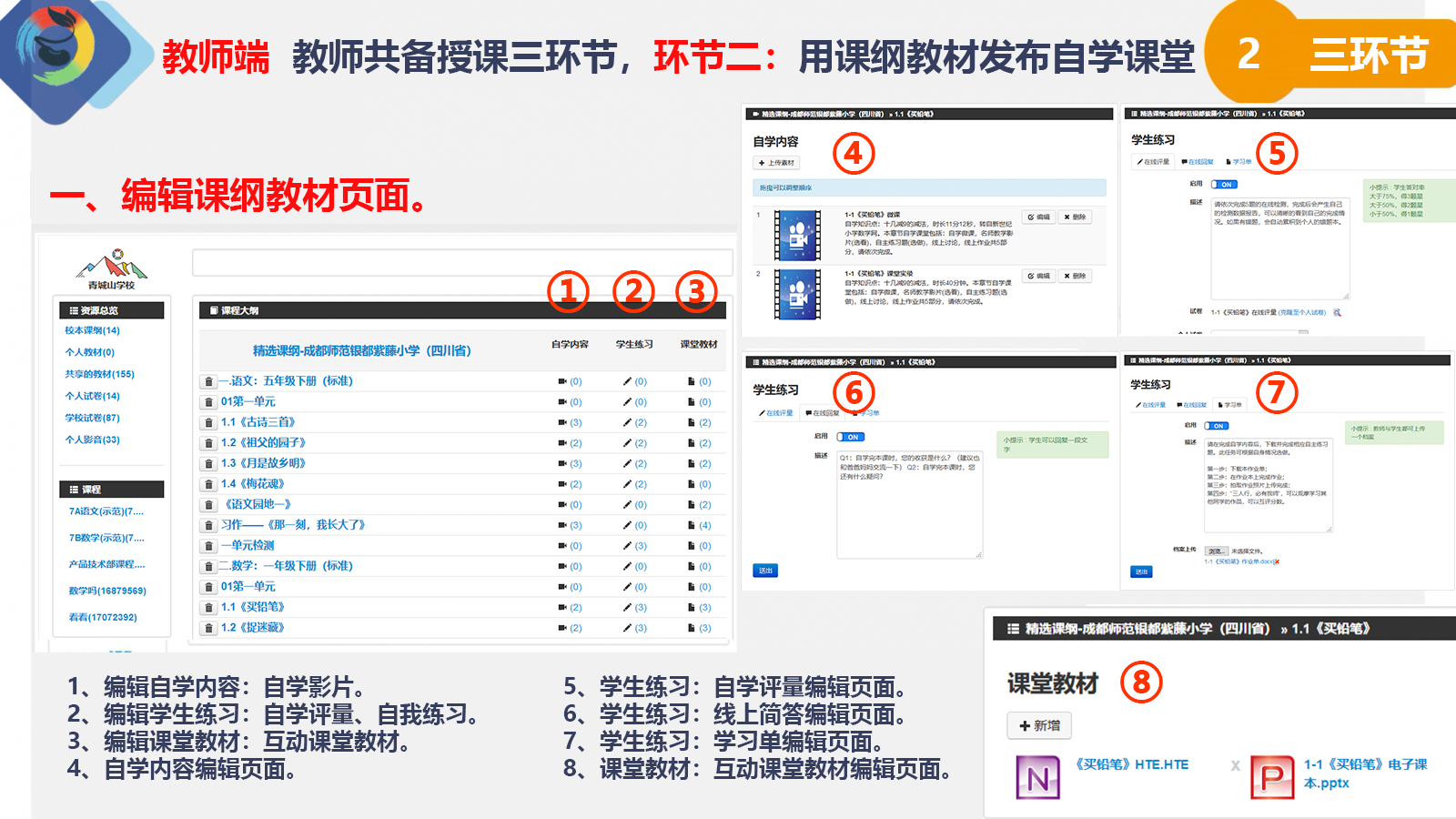Image resolution: width=1456 pixels, height=819 pixels.
Task: Toggle the 启用 ON switch in panel 6
Action: click(850, 437)
